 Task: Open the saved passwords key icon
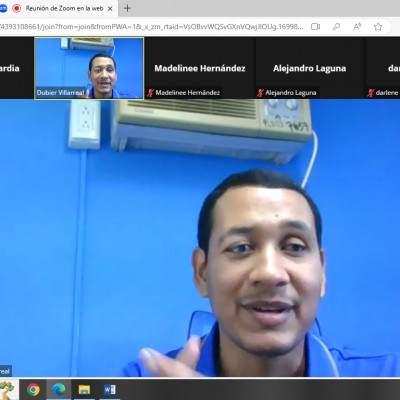pyautogui.click(x=337, y=26)
